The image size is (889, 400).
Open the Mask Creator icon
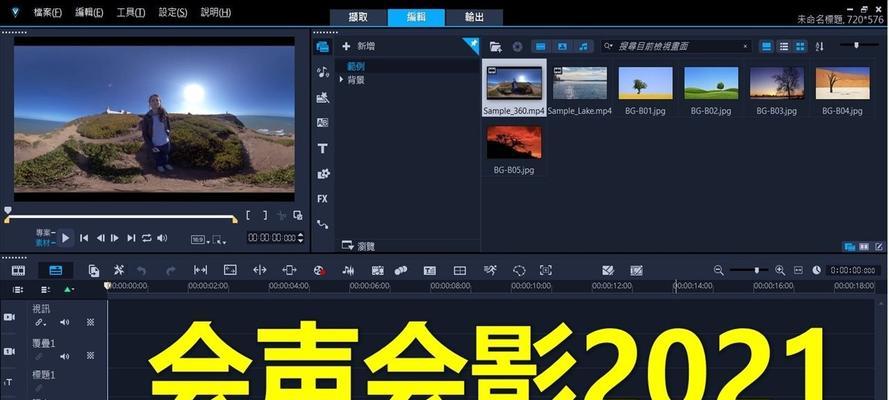pos(519,270)
